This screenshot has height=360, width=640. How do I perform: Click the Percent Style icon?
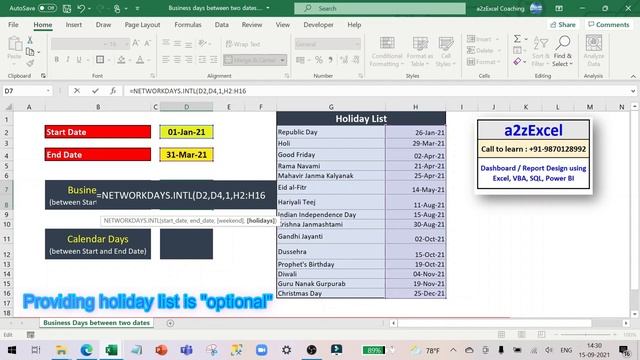(x=319, y=60)
